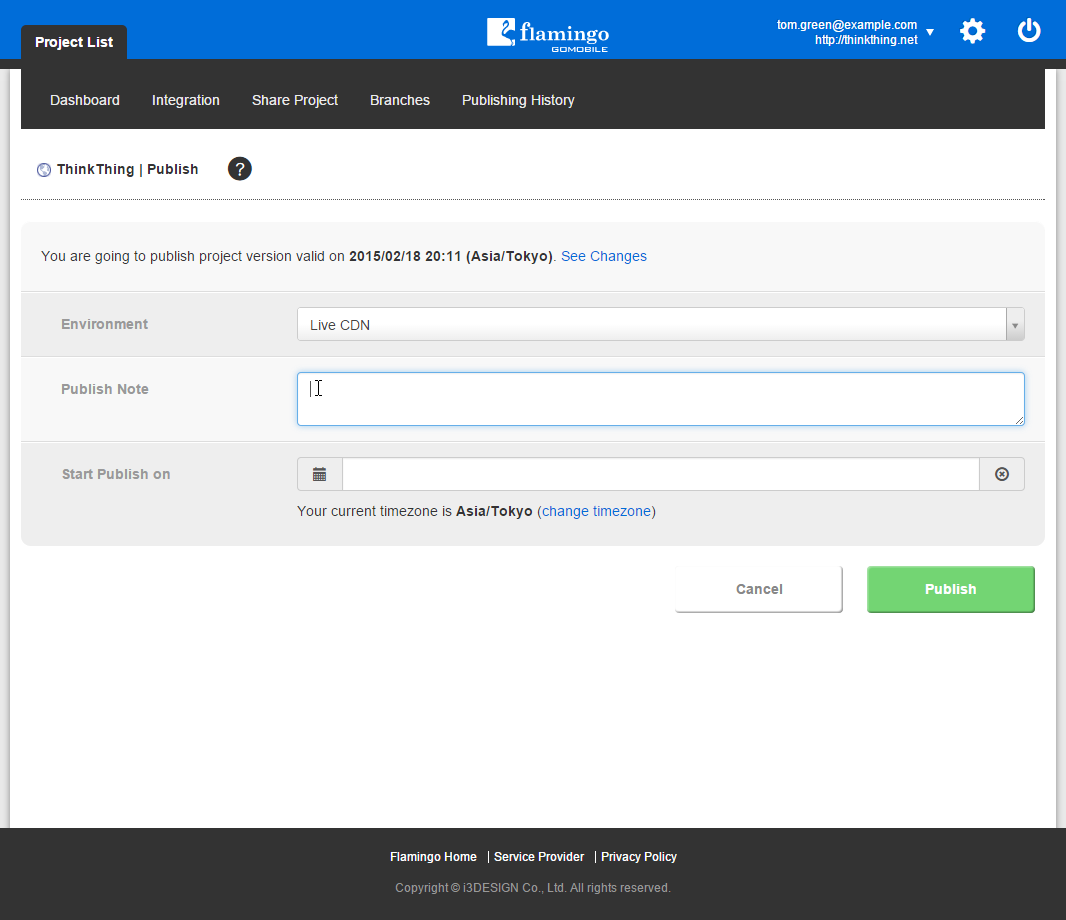The image size is (1066, 920).
Task: Click the flamingo GoMobile logo
Action: (x=548, y=35)
